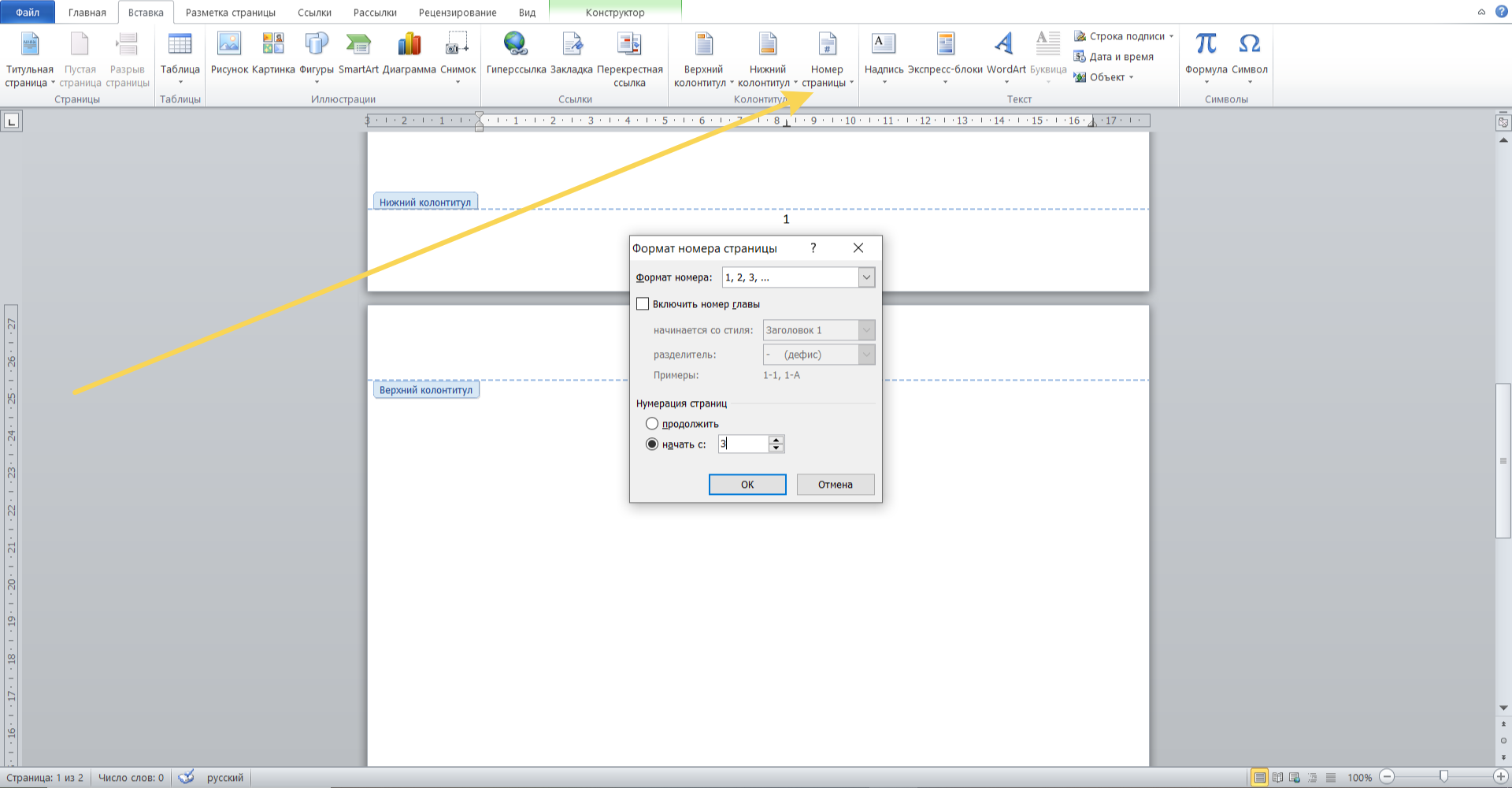Open the Формула equation tool

point(1206,45)
